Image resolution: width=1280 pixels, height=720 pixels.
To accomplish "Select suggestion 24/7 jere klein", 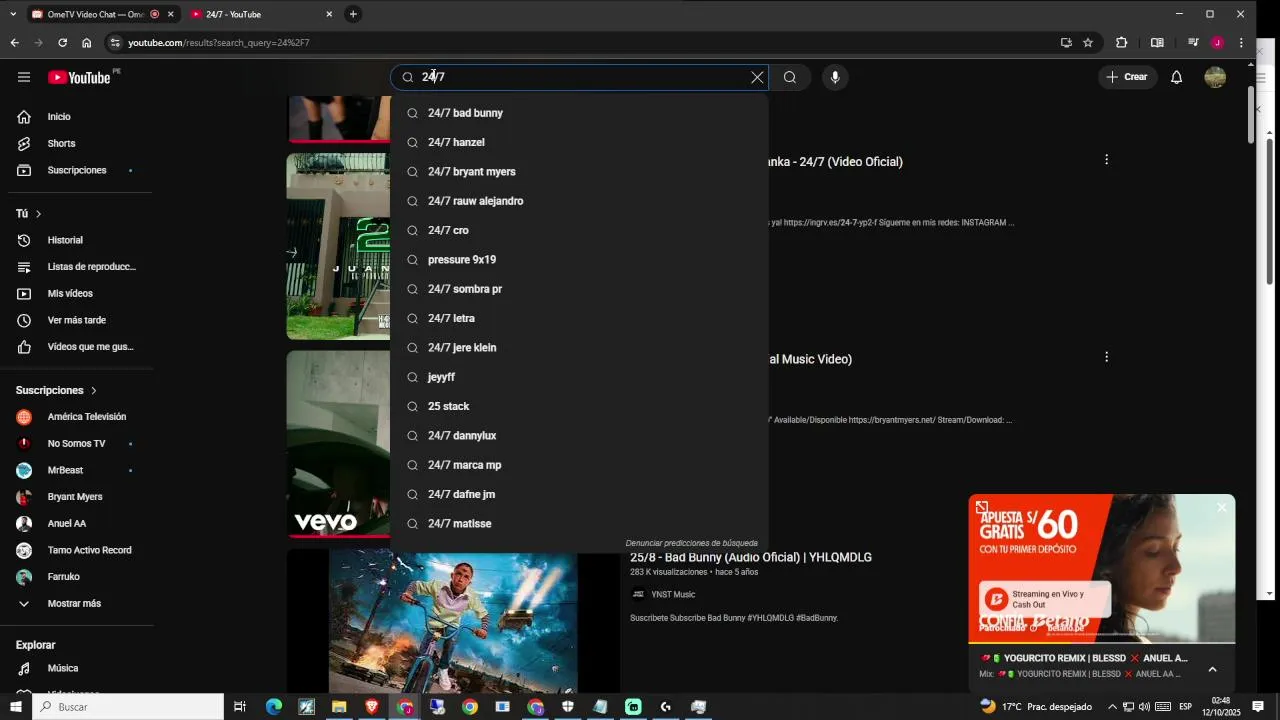I will (x=579, y=348).
